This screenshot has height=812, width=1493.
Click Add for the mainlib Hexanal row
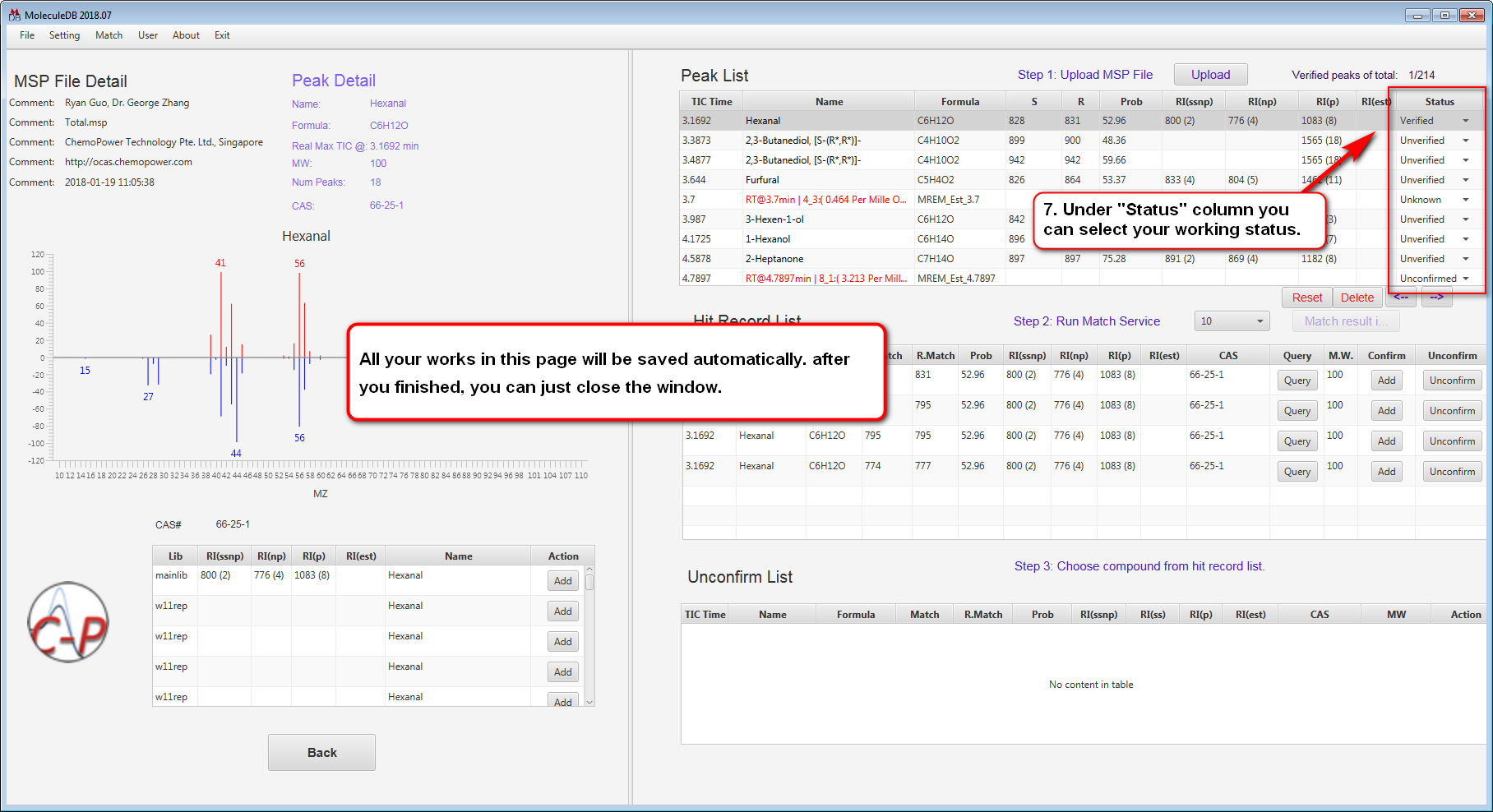pos(562,581)
